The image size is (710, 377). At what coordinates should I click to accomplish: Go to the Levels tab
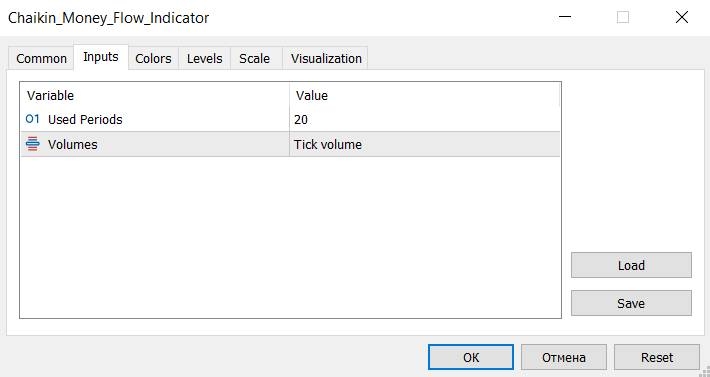click(x=204, y=58)
